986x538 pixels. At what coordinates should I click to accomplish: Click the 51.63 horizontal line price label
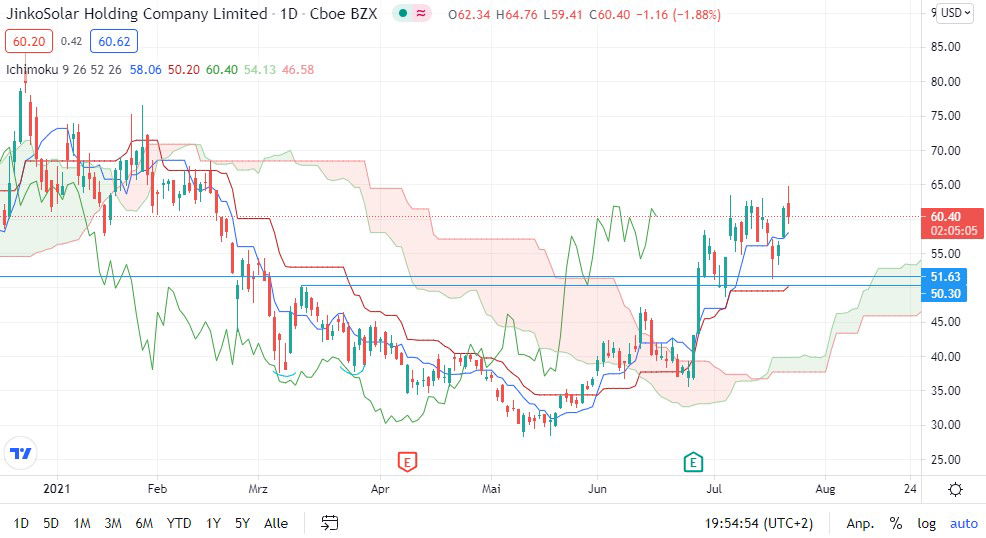(x=944, y=277)
